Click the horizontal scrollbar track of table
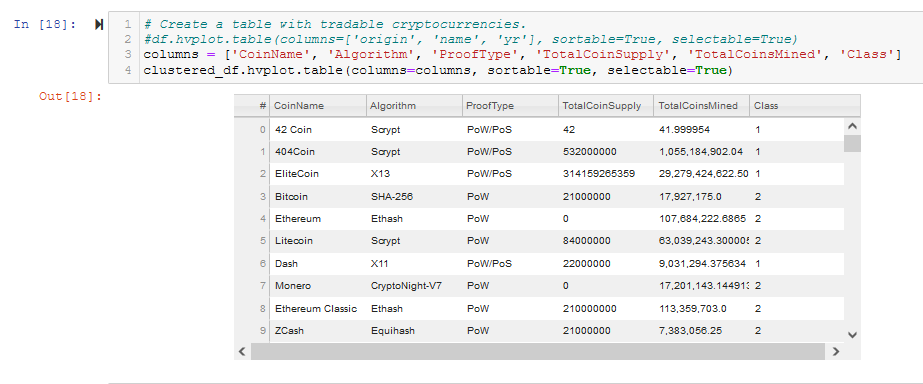The image size is (923, 384). tap(538, 352)
